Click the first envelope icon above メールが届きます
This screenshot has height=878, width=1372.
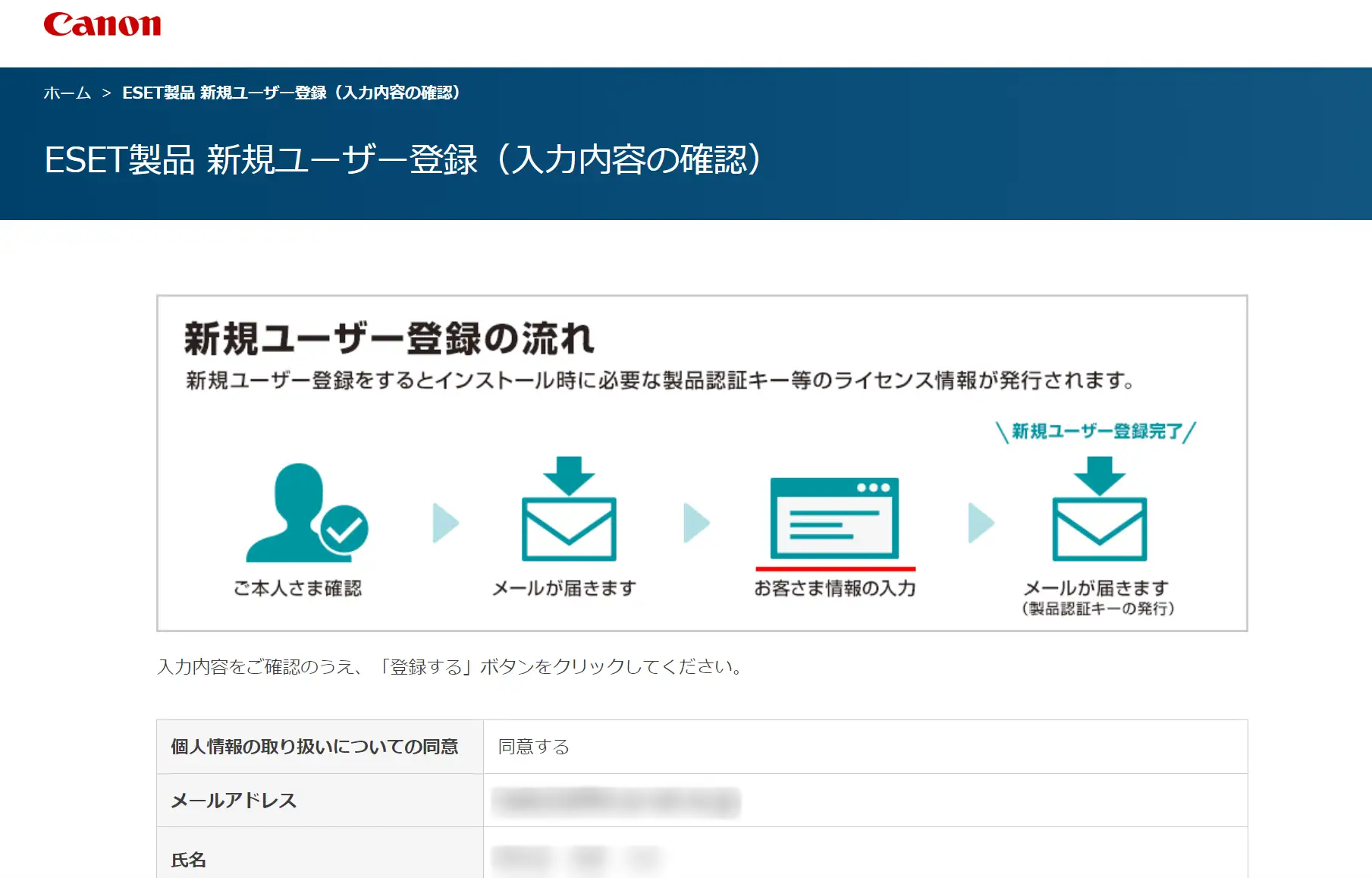[x=569, y=508]
